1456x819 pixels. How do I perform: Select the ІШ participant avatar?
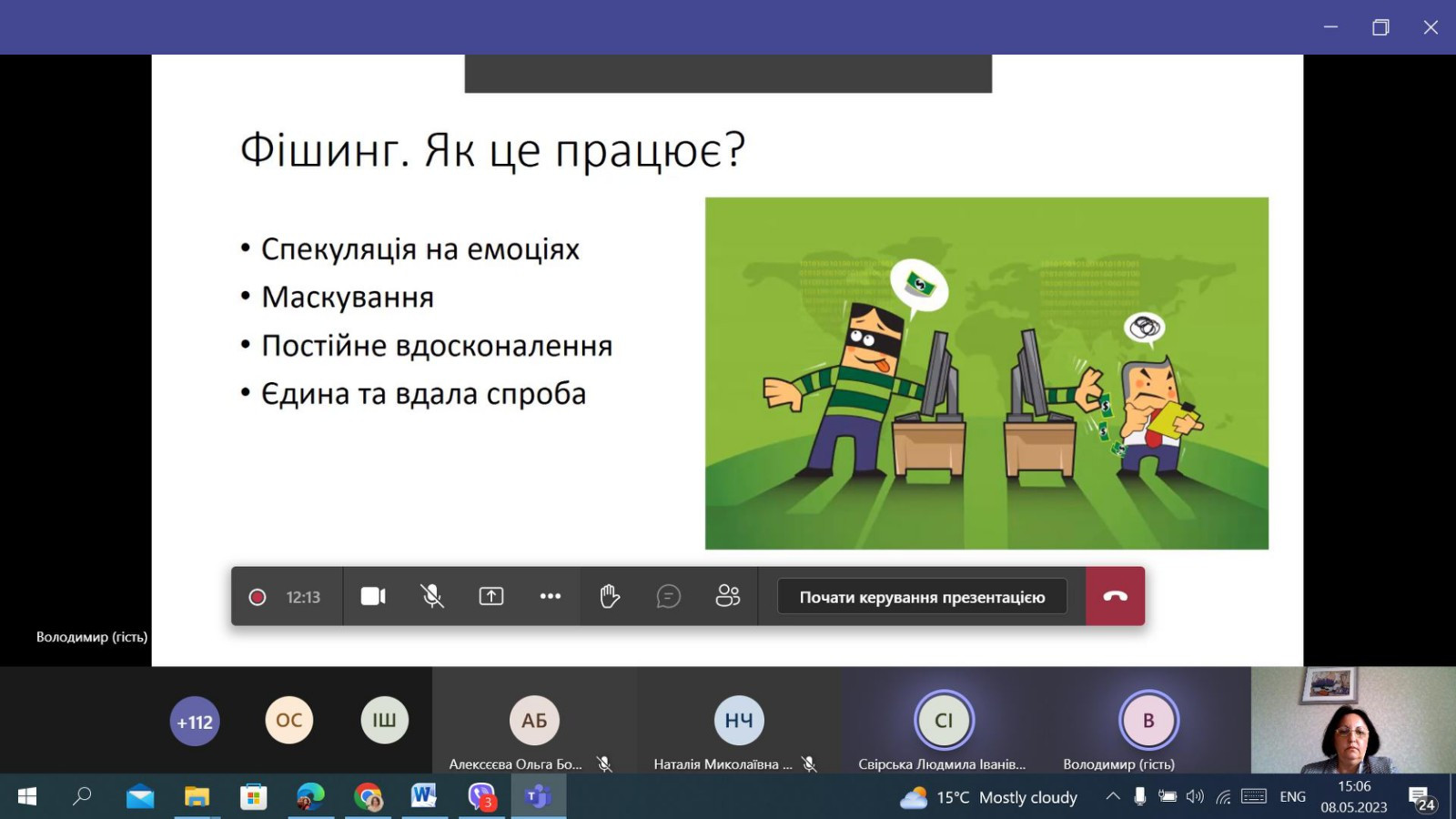[384, 720]
